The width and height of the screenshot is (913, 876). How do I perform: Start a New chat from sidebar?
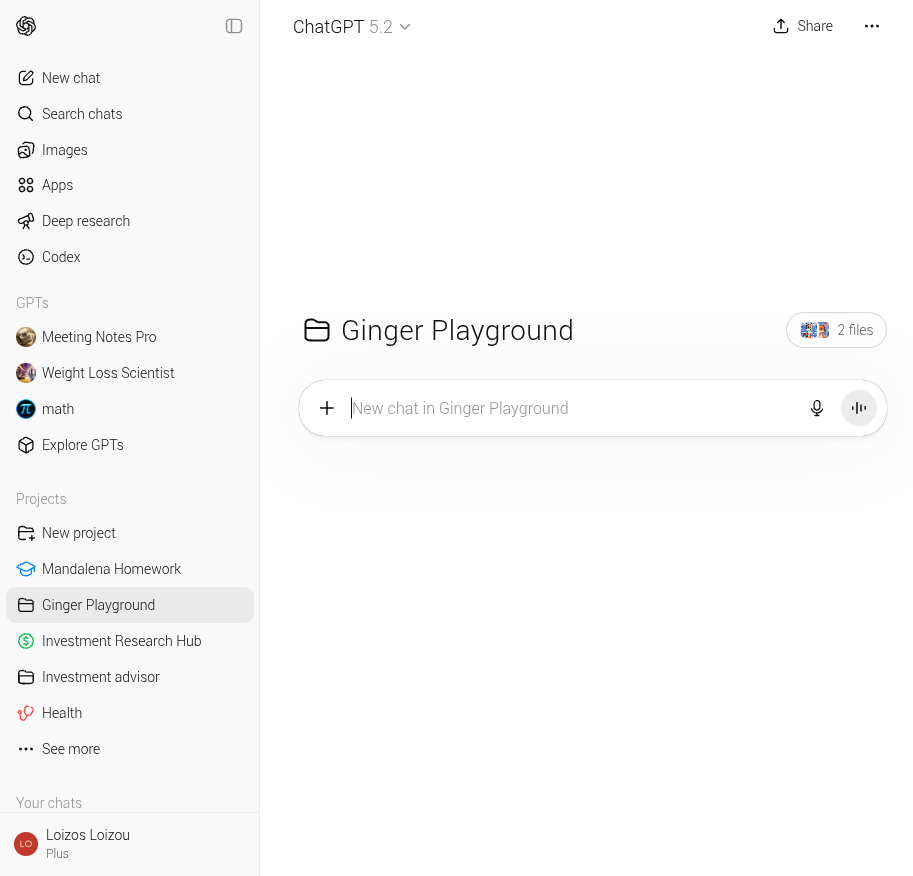pyautogui.click(x=71, y=78)
